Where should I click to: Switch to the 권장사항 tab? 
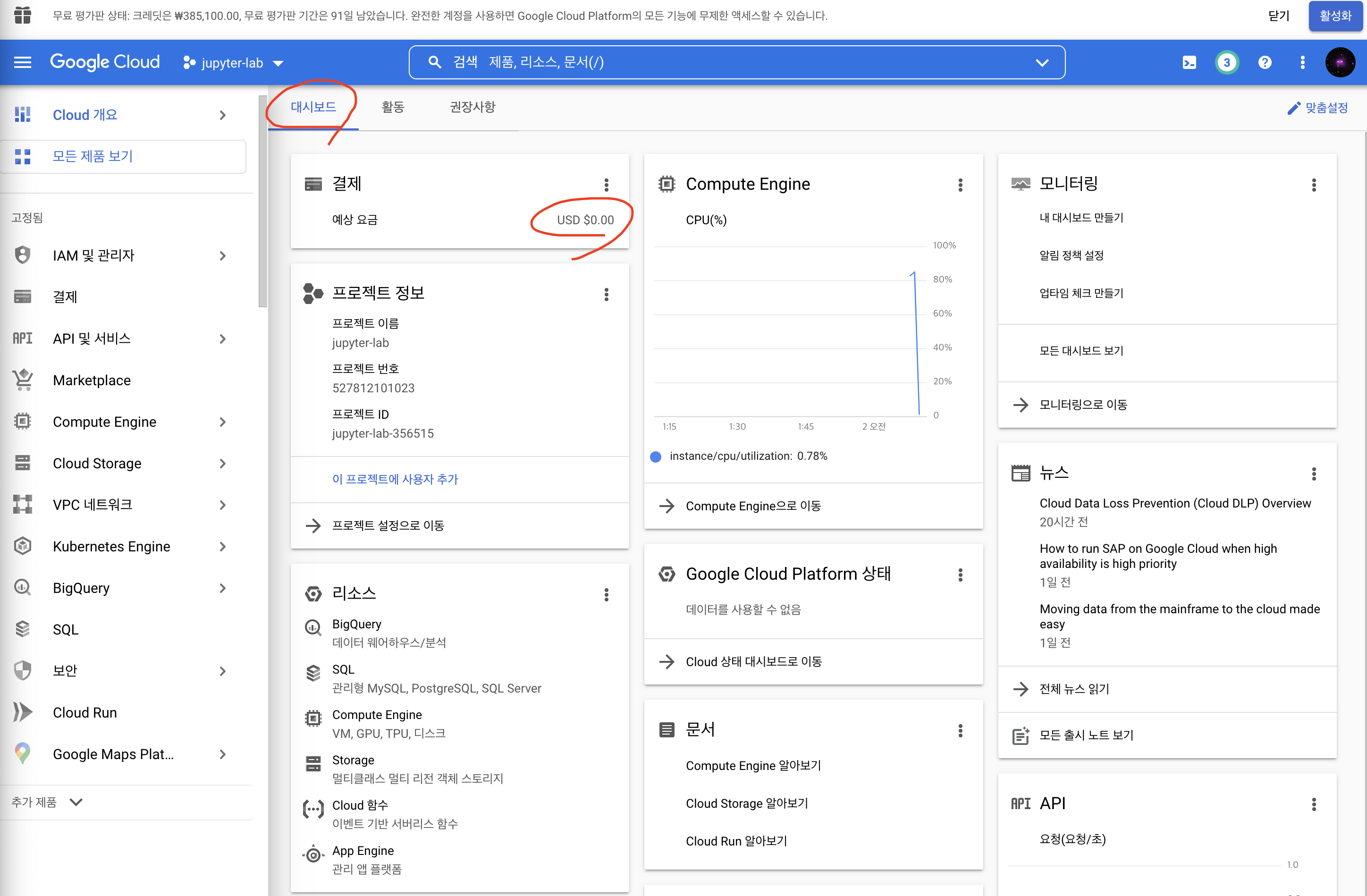tap(472, 107)
